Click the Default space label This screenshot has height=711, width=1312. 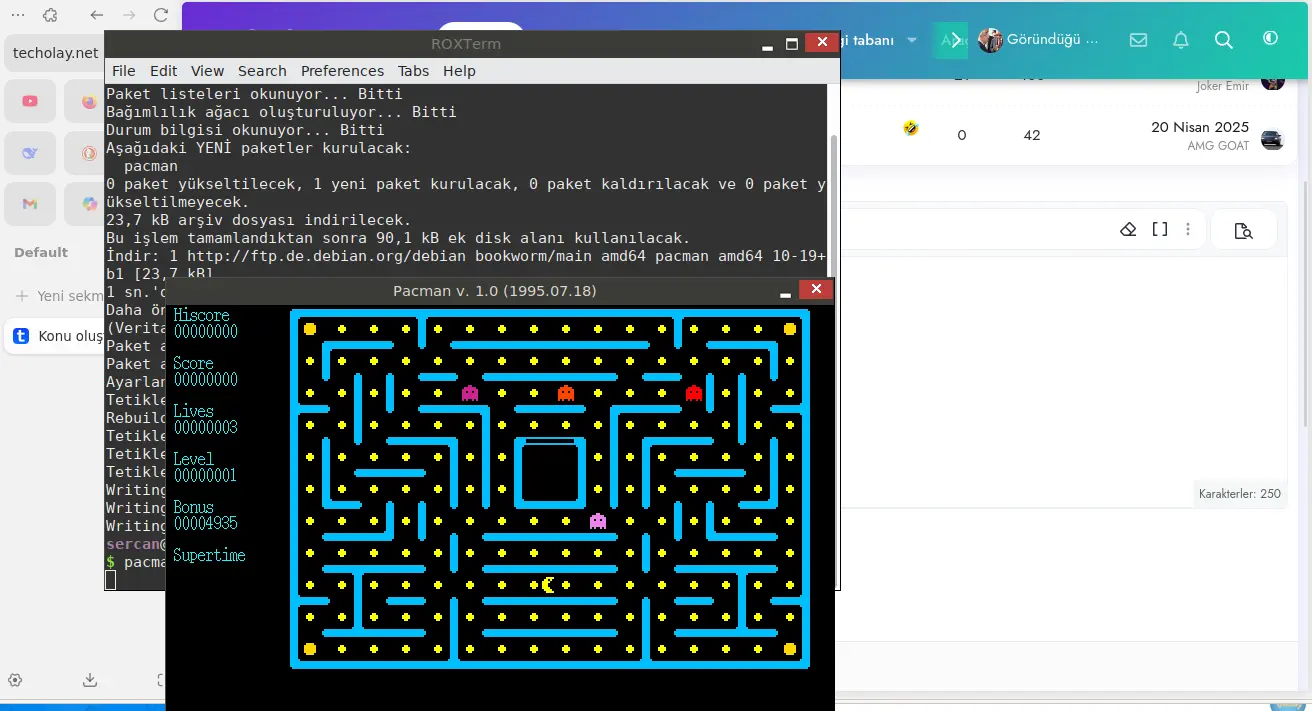click(x=41, y=252)
